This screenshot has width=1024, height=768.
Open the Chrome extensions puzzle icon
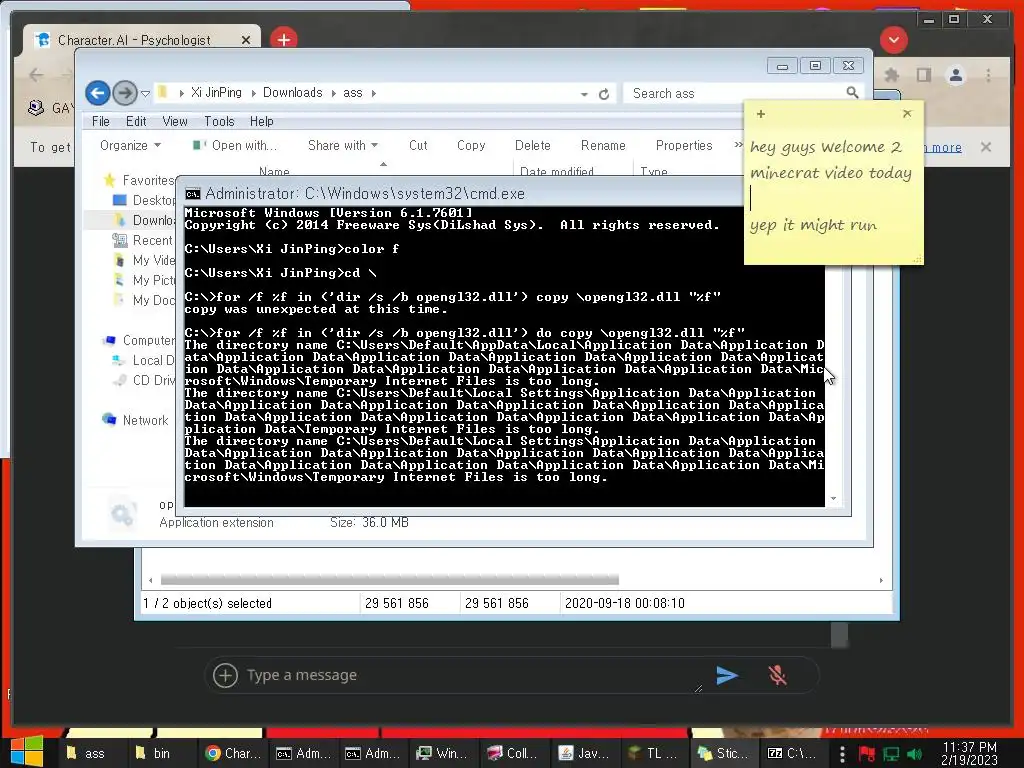point(891,75)
